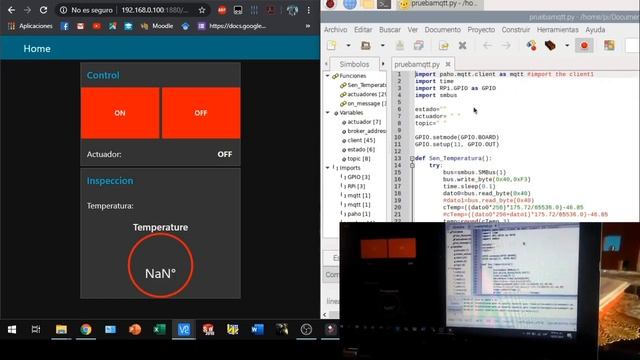
Task: Open Excel from the taskbar
Action: [159, 329]
